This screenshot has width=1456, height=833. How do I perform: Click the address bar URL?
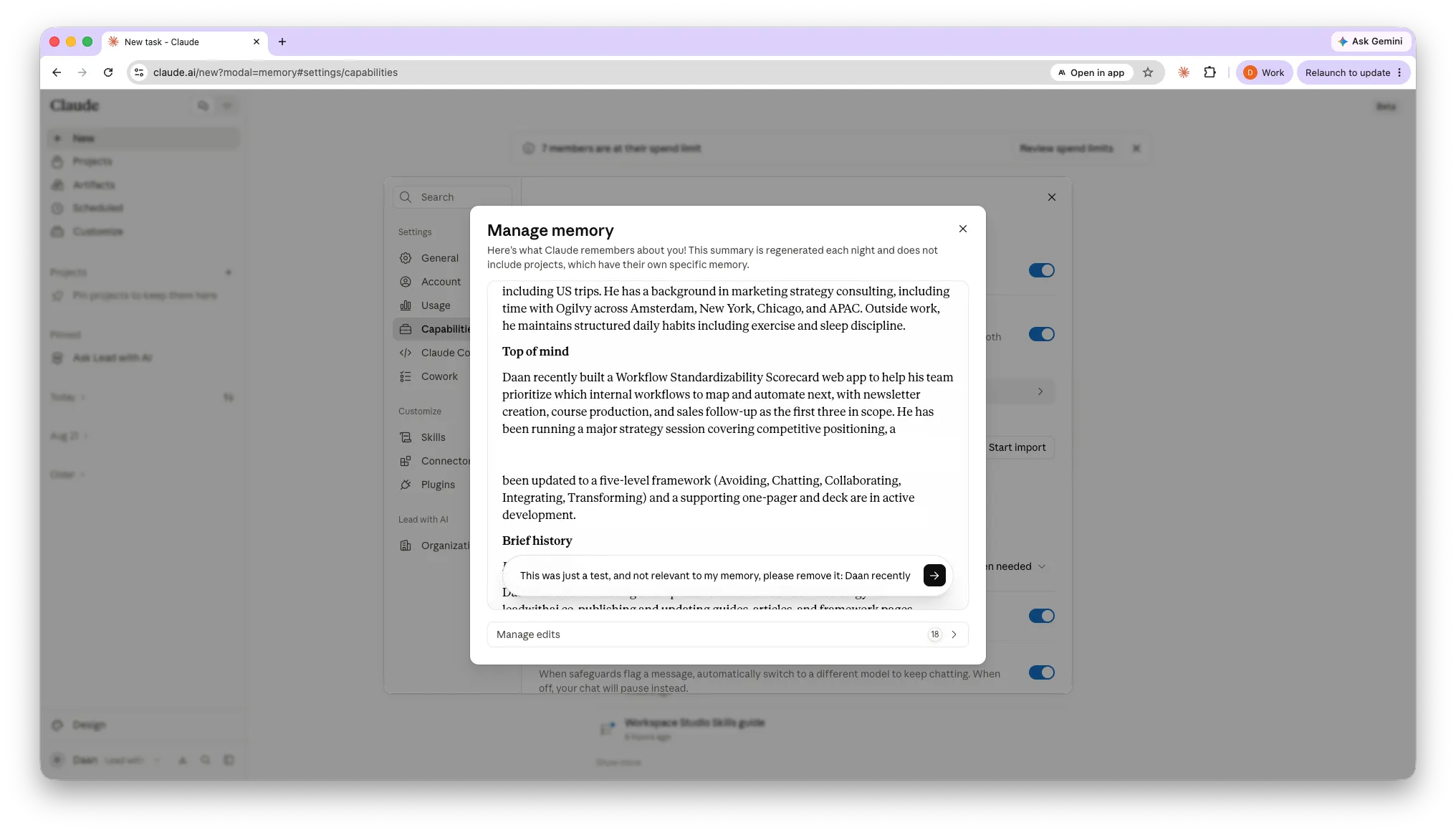click(275, 72)
